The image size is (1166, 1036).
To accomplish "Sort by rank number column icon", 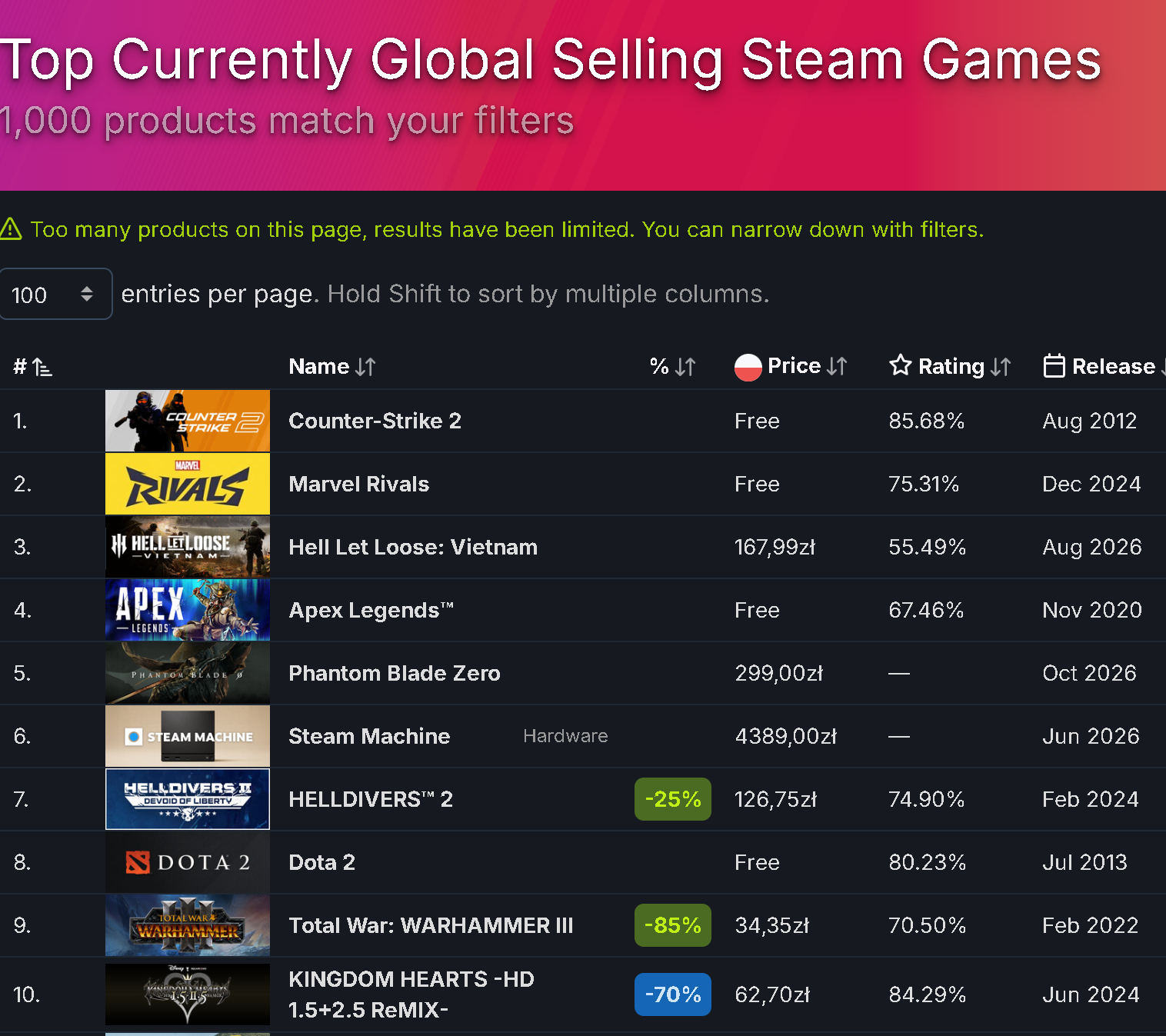I will [x=42, y=368].
